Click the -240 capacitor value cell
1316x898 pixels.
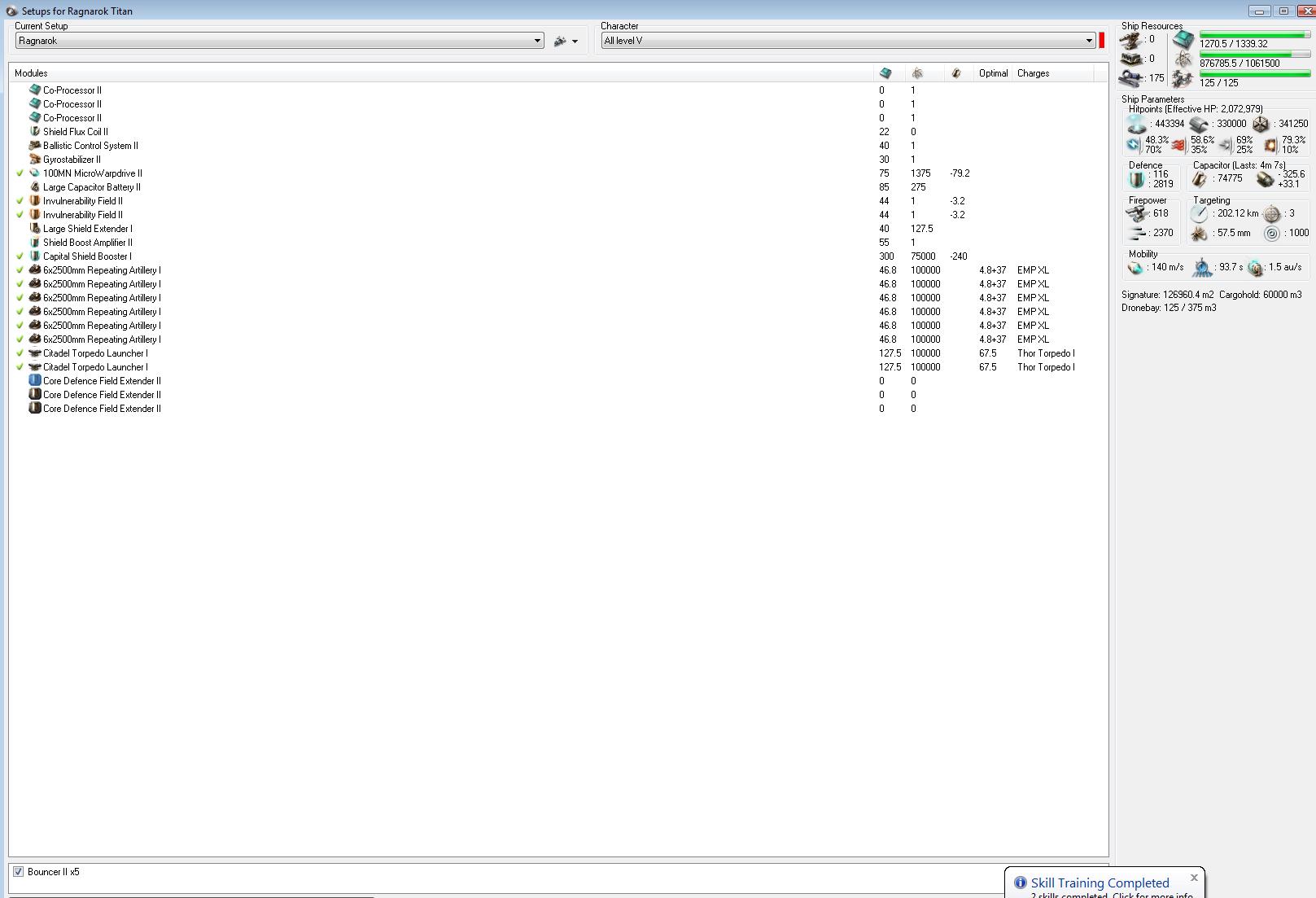coord(959,256)
